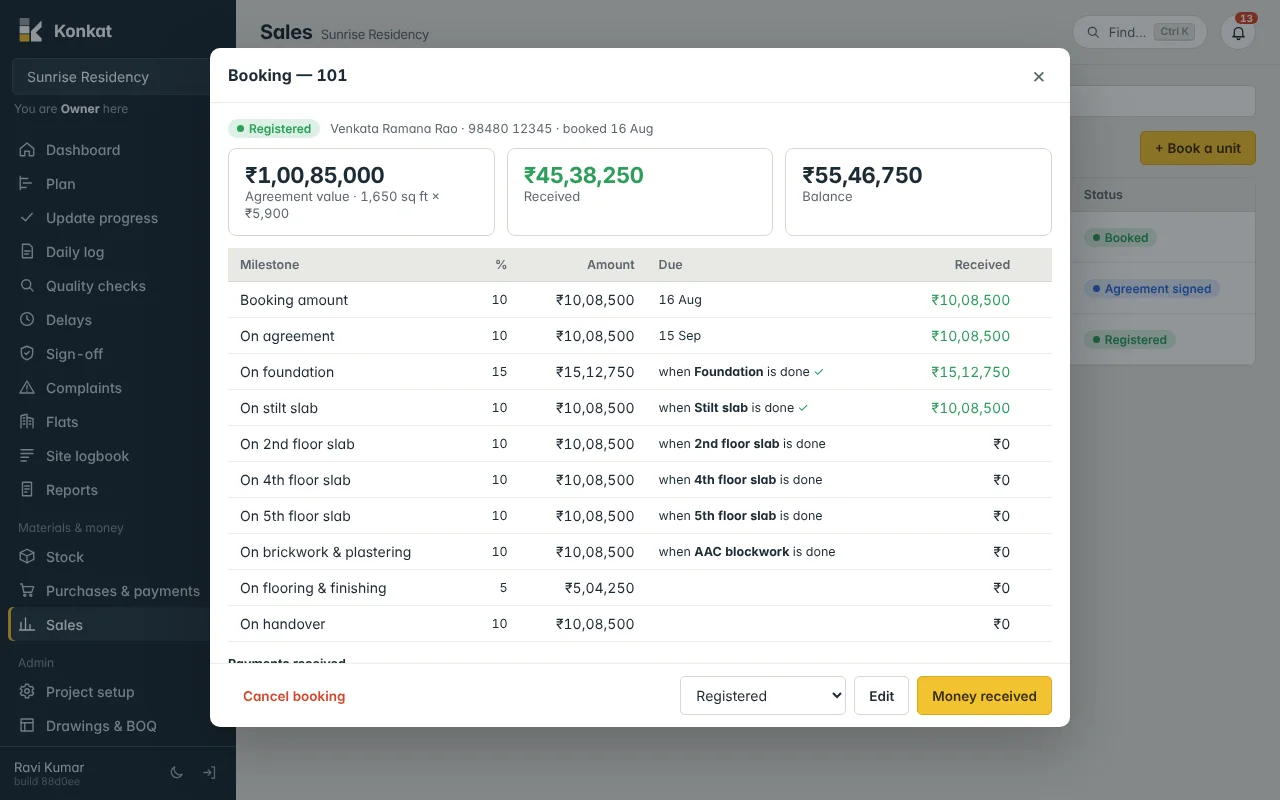Click the sign out arrow icon
Image resolution: width=1280 pixels, height=800 pixels.
coord(209,773)
